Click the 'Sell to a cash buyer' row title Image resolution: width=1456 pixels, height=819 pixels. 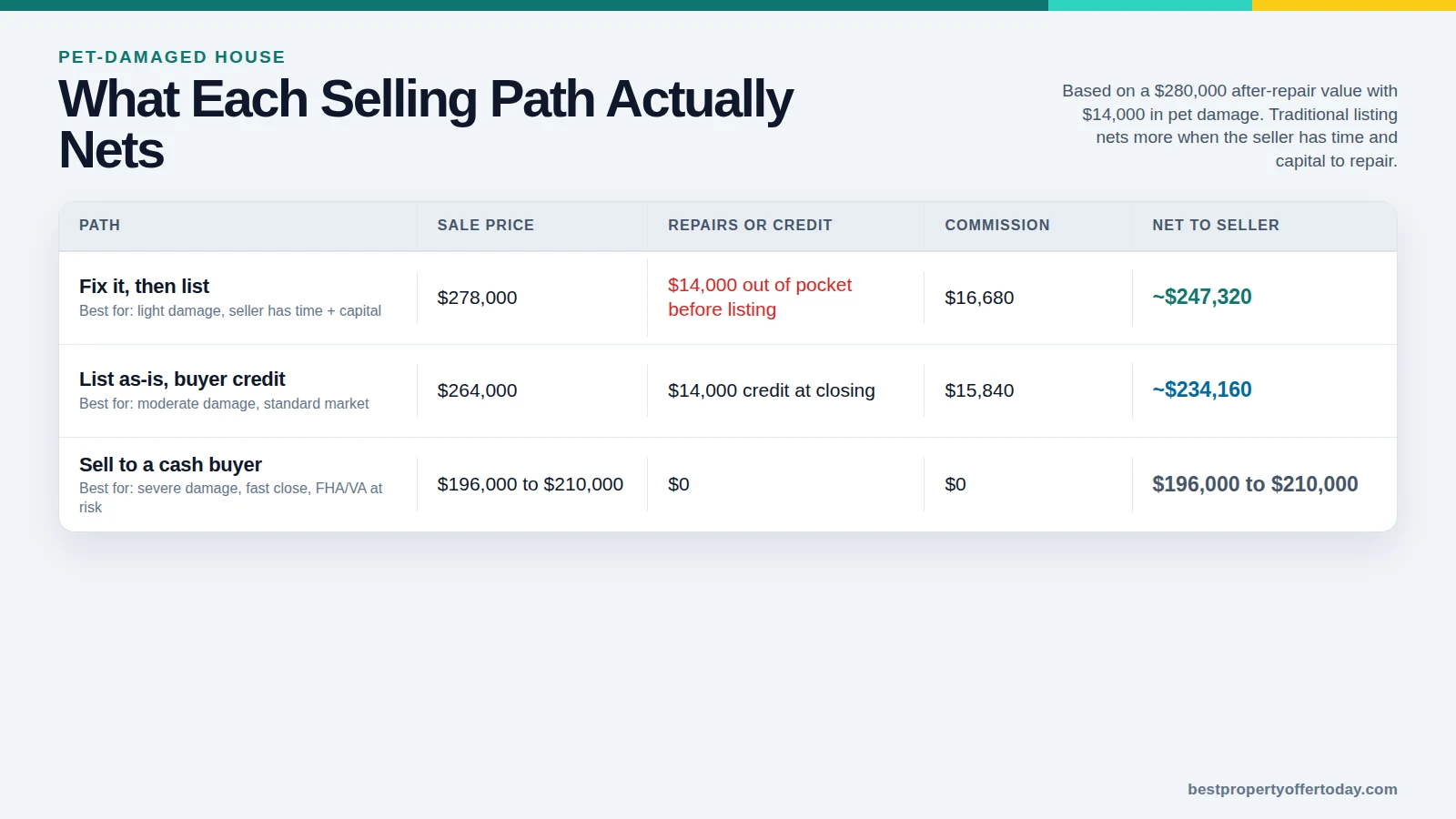coord(170,464)
